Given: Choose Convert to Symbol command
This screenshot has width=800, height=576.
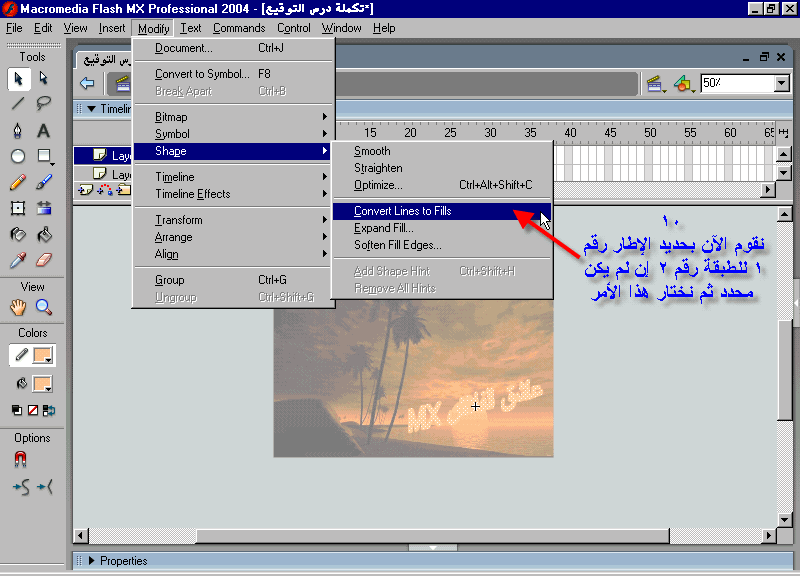Looking at the screenshot, I should pyautogui.click(x=233, y=74).
